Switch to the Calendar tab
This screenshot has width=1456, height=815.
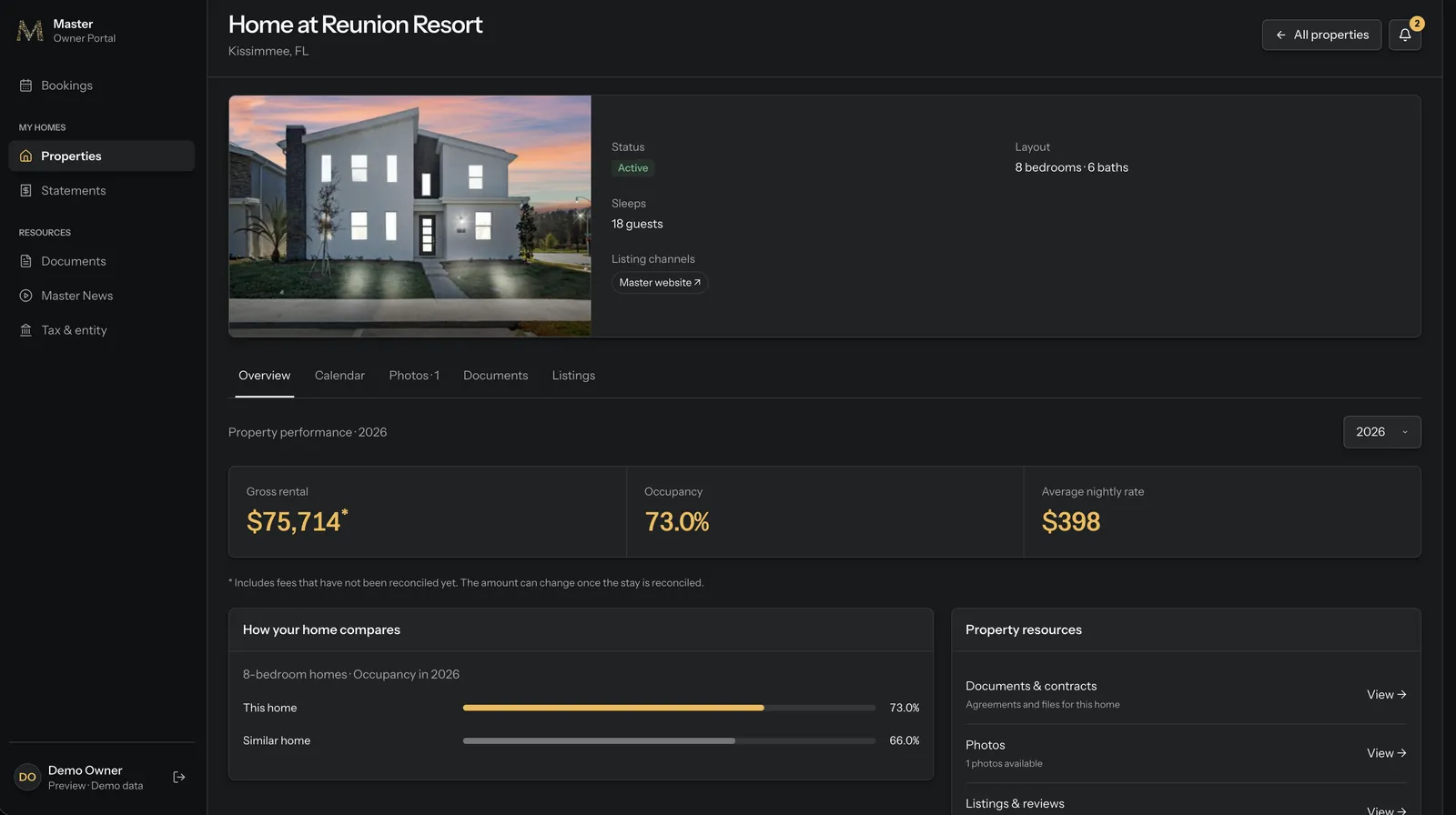click(339, 376)
